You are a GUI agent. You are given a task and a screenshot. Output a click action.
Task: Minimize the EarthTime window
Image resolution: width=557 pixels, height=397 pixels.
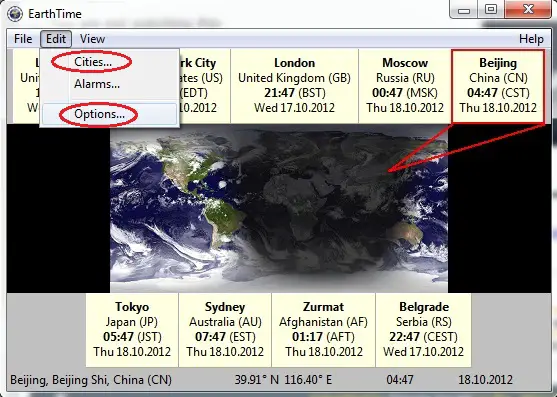(x=464, y=10)
